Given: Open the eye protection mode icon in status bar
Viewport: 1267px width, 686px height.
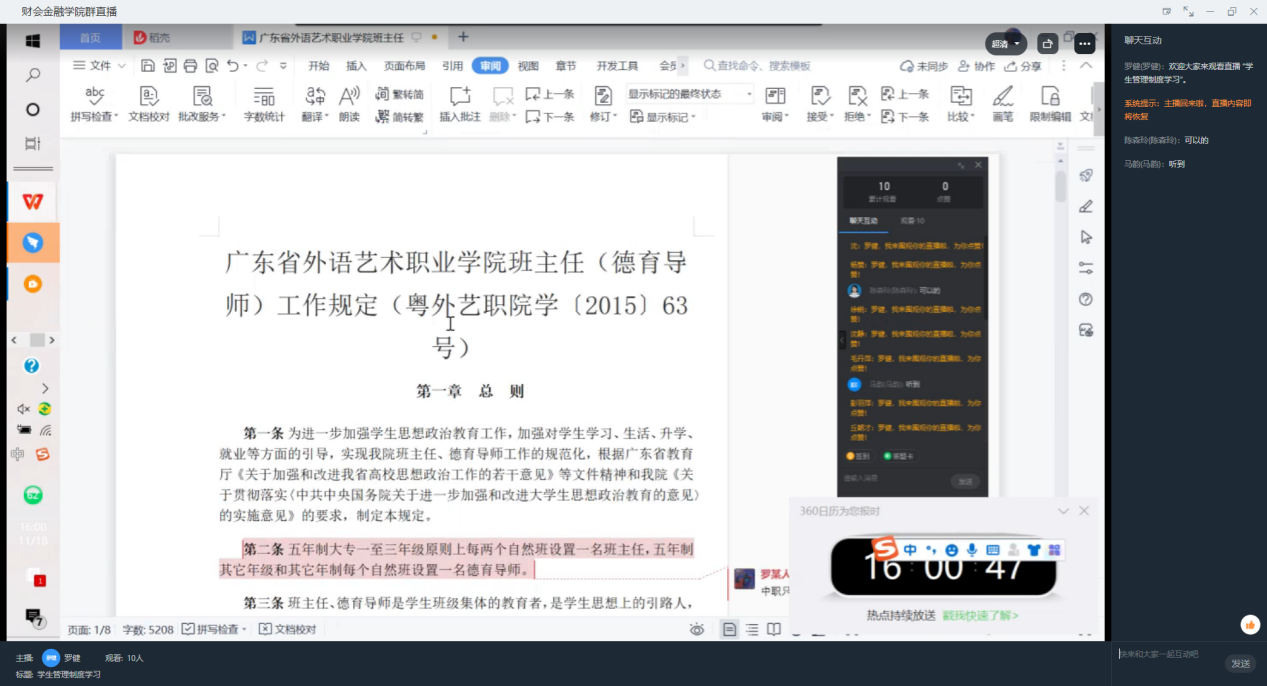Looking at the screenshot, I should (696, 630).
